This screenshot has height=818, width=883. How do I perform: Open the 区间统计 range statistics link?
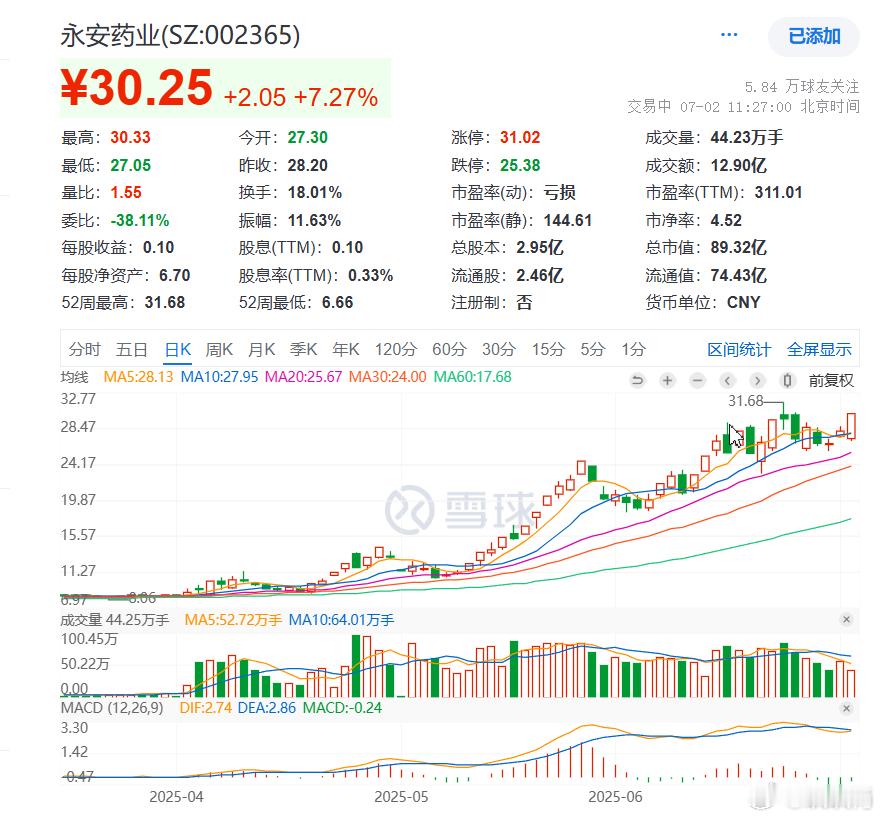tap(739, 350)
